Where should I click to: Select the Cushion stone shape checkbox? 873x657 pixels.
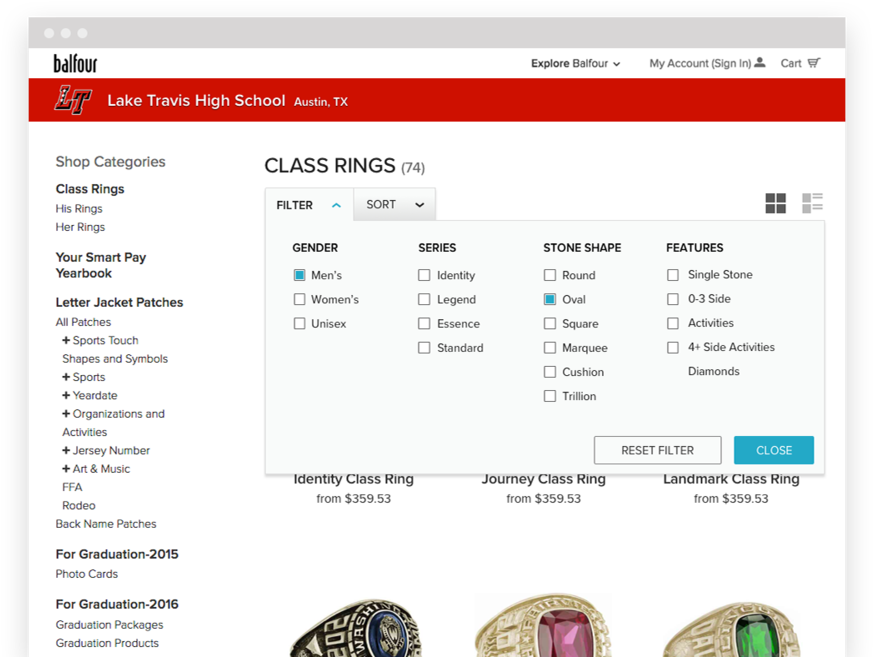coord(550,372)
